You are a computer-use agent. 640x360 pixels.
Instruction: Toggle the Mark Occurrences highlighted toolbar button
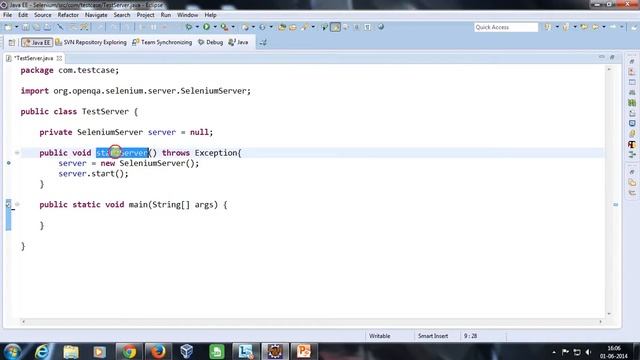pyautogui.click(x=336, y=27)
